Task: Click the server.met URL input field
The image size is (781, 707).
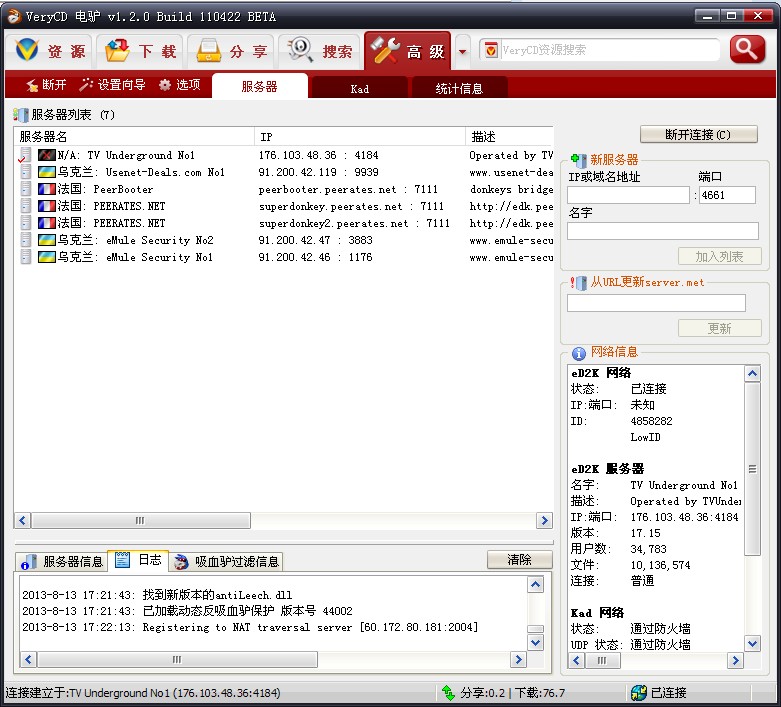Action: click(656, 302)
